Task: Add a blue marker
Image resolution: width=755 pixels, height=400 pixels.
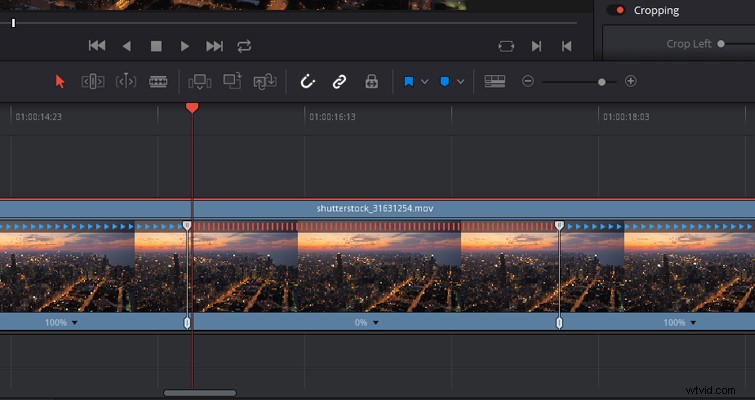Action: pyautogui.click(x=445, y=81)
